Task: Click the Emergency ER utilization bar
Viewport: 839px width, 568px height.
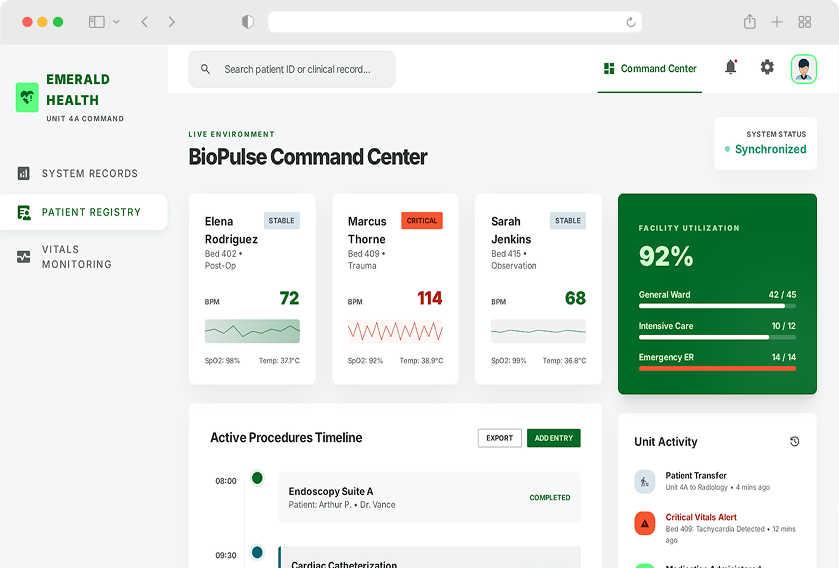Action: click(x=717, y=368)
